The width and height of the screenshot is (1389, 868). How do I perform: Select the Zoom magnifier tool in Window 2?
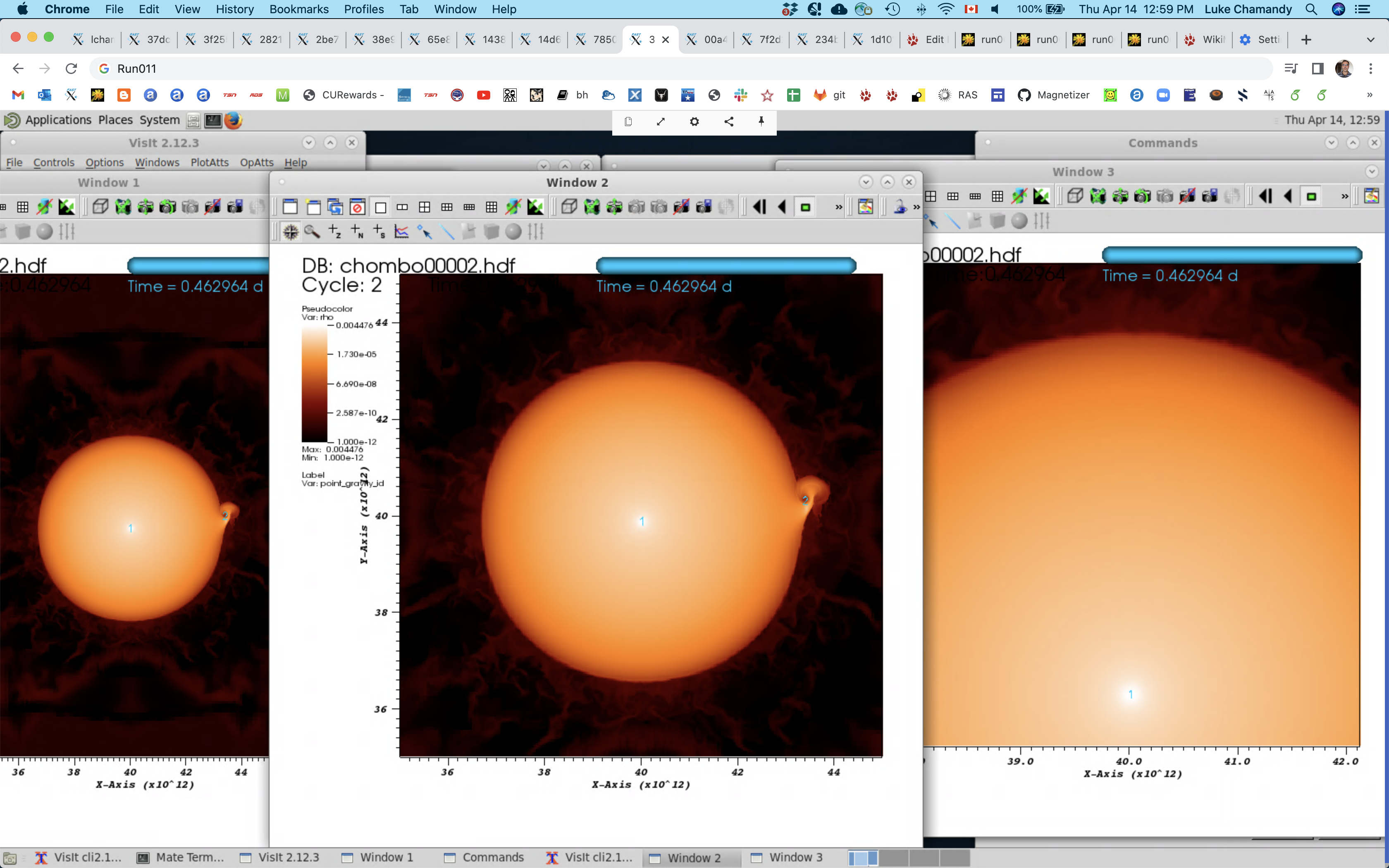point(312,231)
